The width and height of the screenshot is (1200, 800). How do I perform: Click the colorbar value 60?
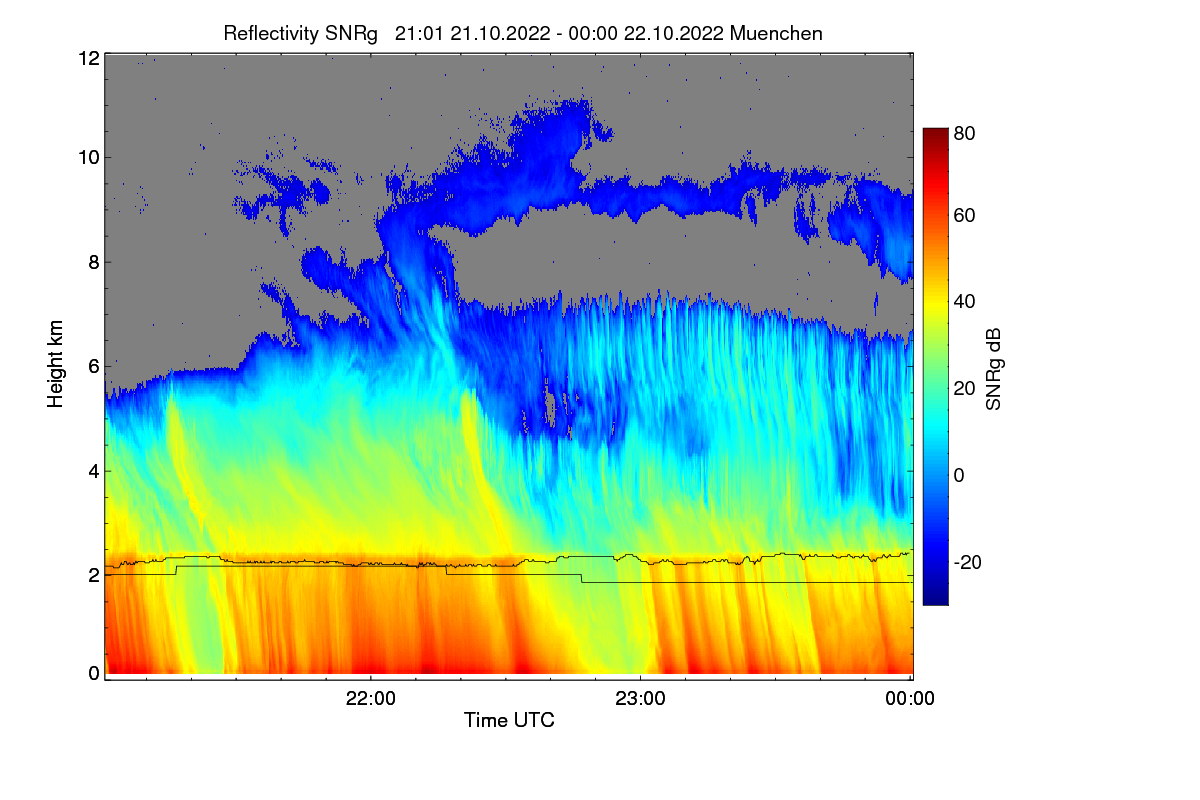pyautogui.click(x=966, y=215)
